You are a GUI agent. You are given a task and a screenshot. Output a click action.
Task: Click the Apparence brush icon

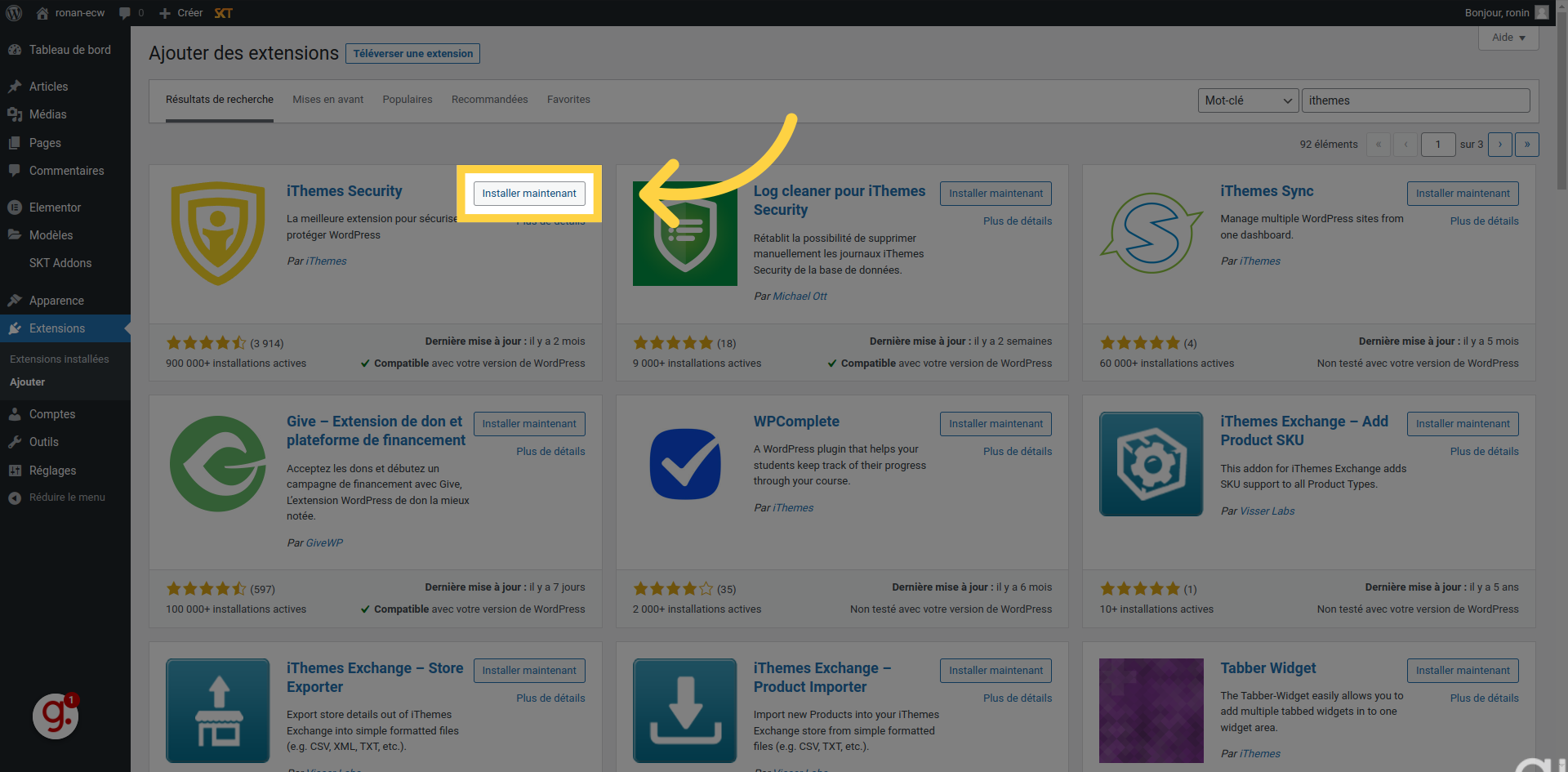tap(15, 301)
